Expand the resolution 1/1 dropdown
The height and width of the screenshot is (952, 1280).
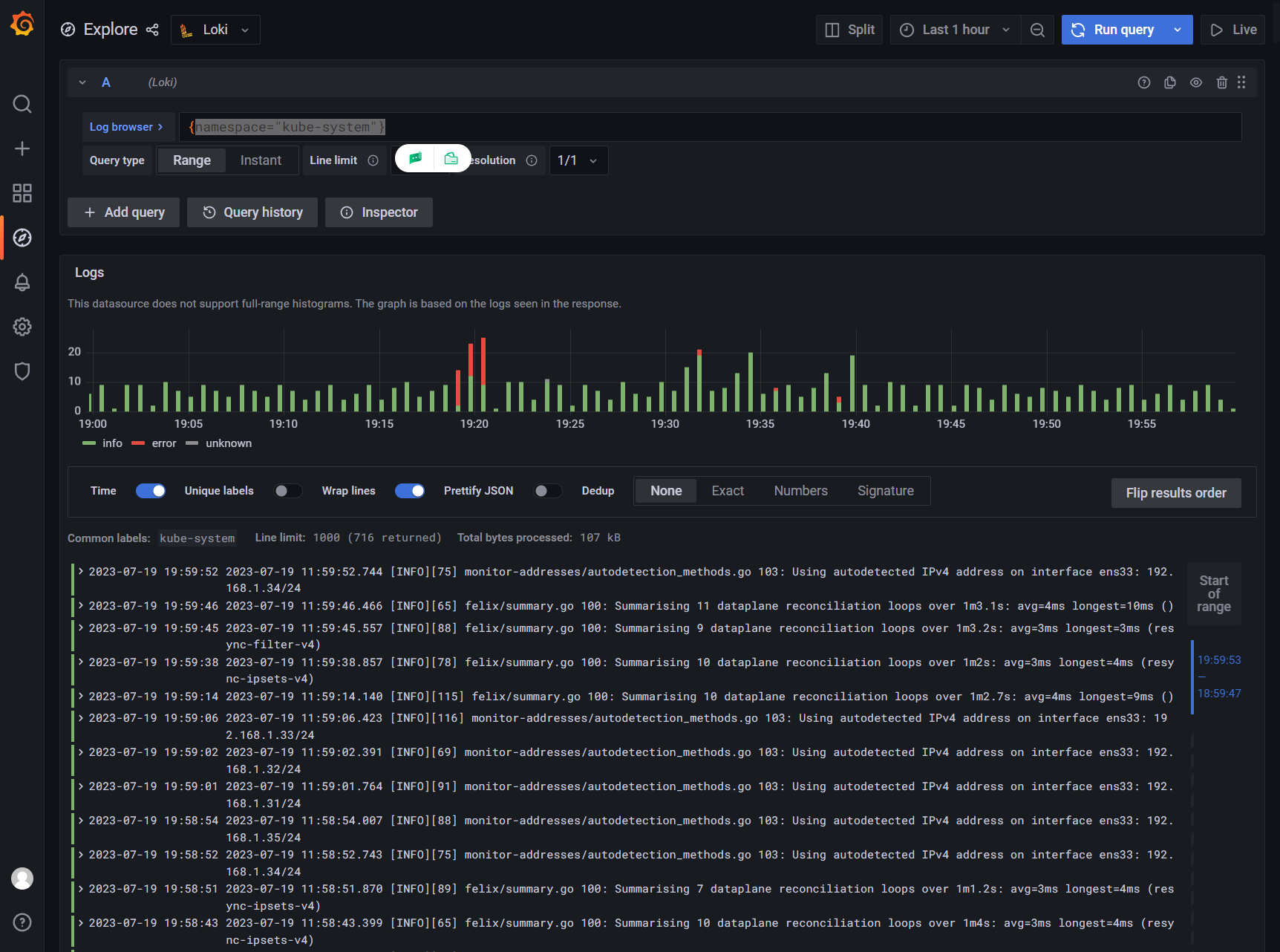tap(578, 160)
